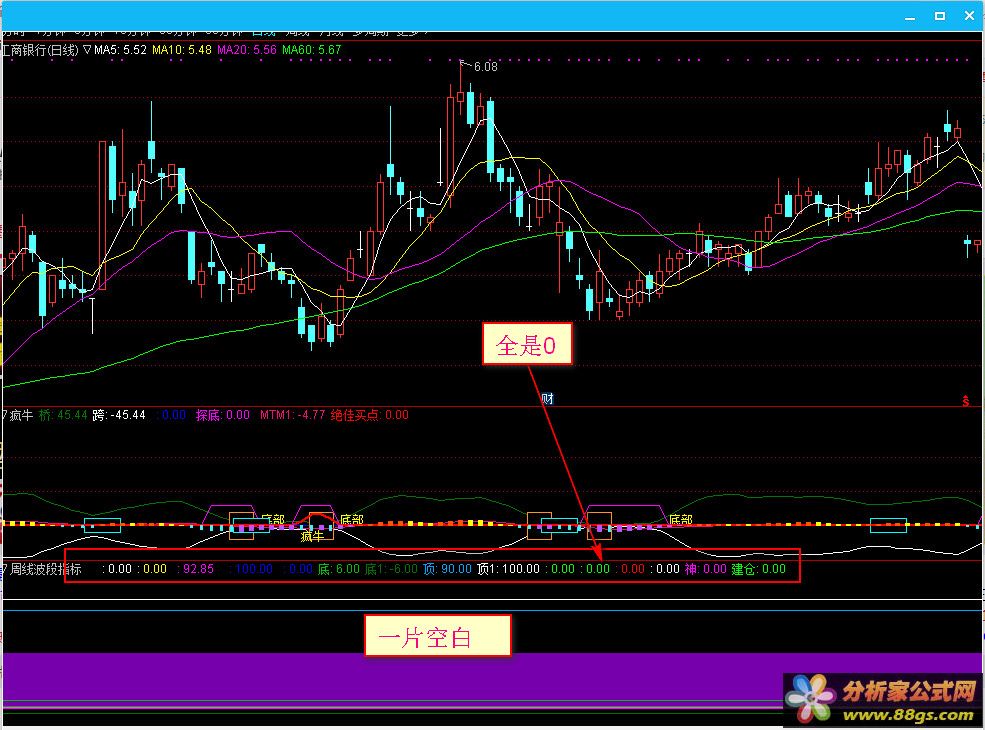Maximize the chart window

tap(940, 16)
